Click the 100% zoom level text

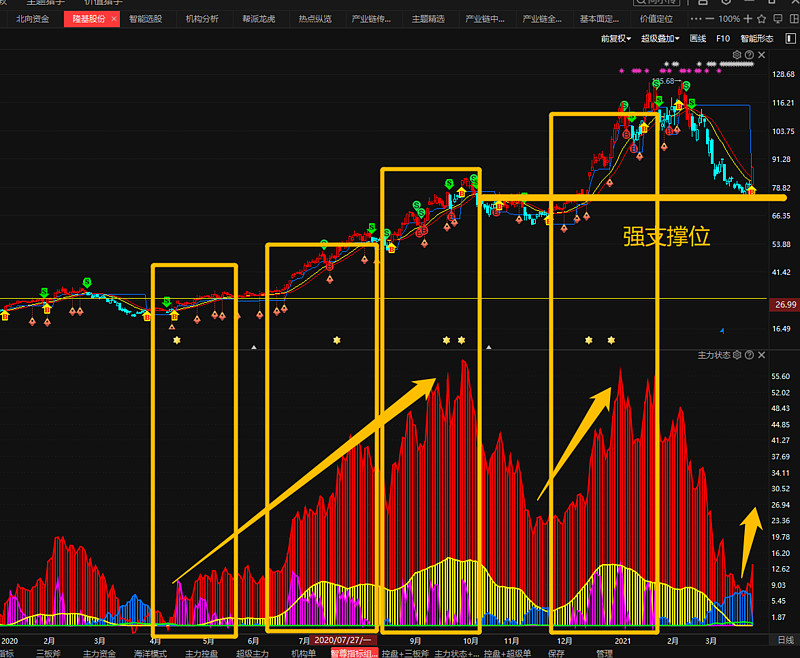729,19
